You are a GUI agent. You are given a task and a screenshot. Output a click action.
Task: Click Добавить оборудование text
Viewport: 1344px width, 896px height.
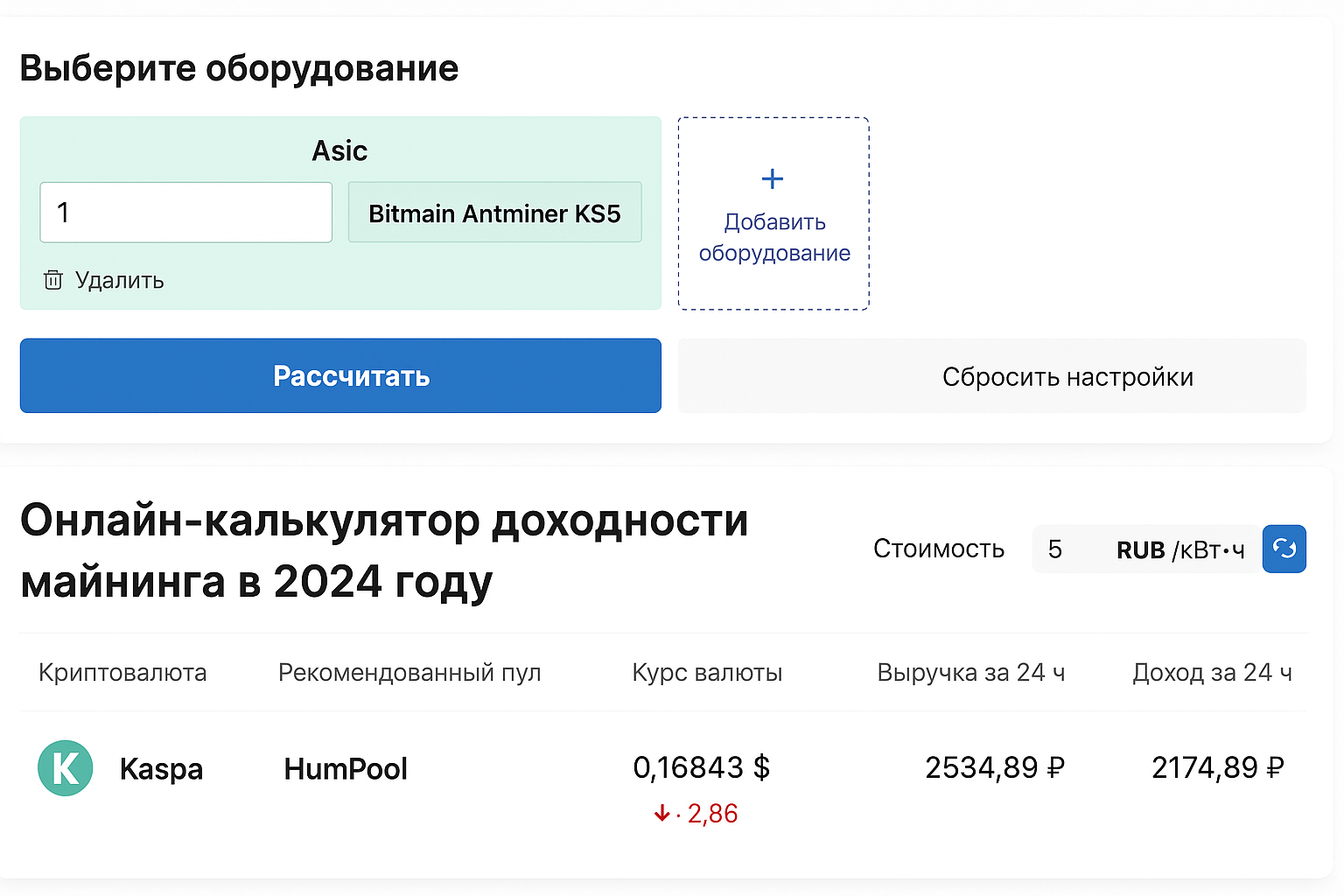click(x=774, y=237)
